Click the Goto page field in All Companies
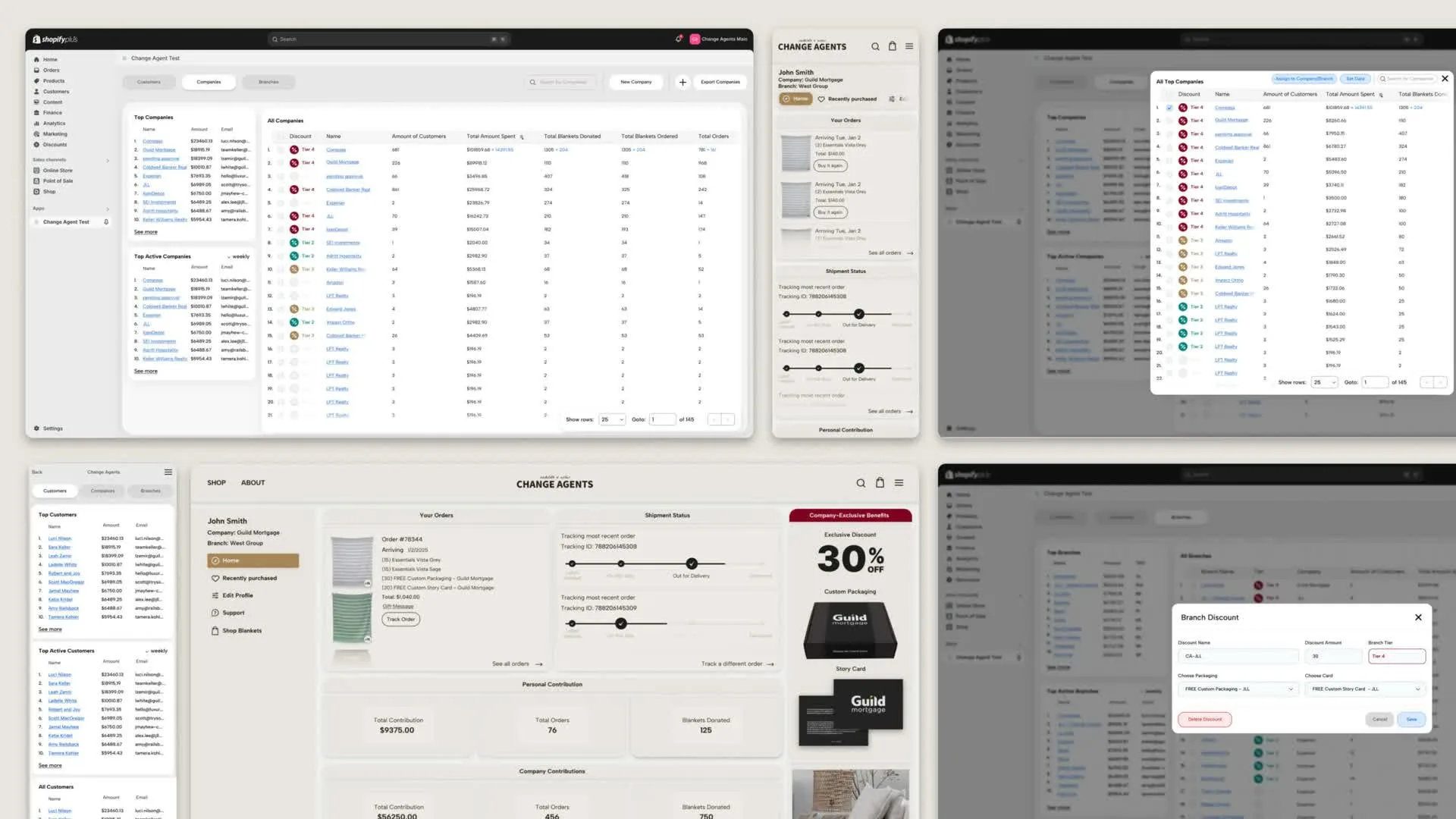The height and width of the screenshot is (819, 1456). click(663, 419)
